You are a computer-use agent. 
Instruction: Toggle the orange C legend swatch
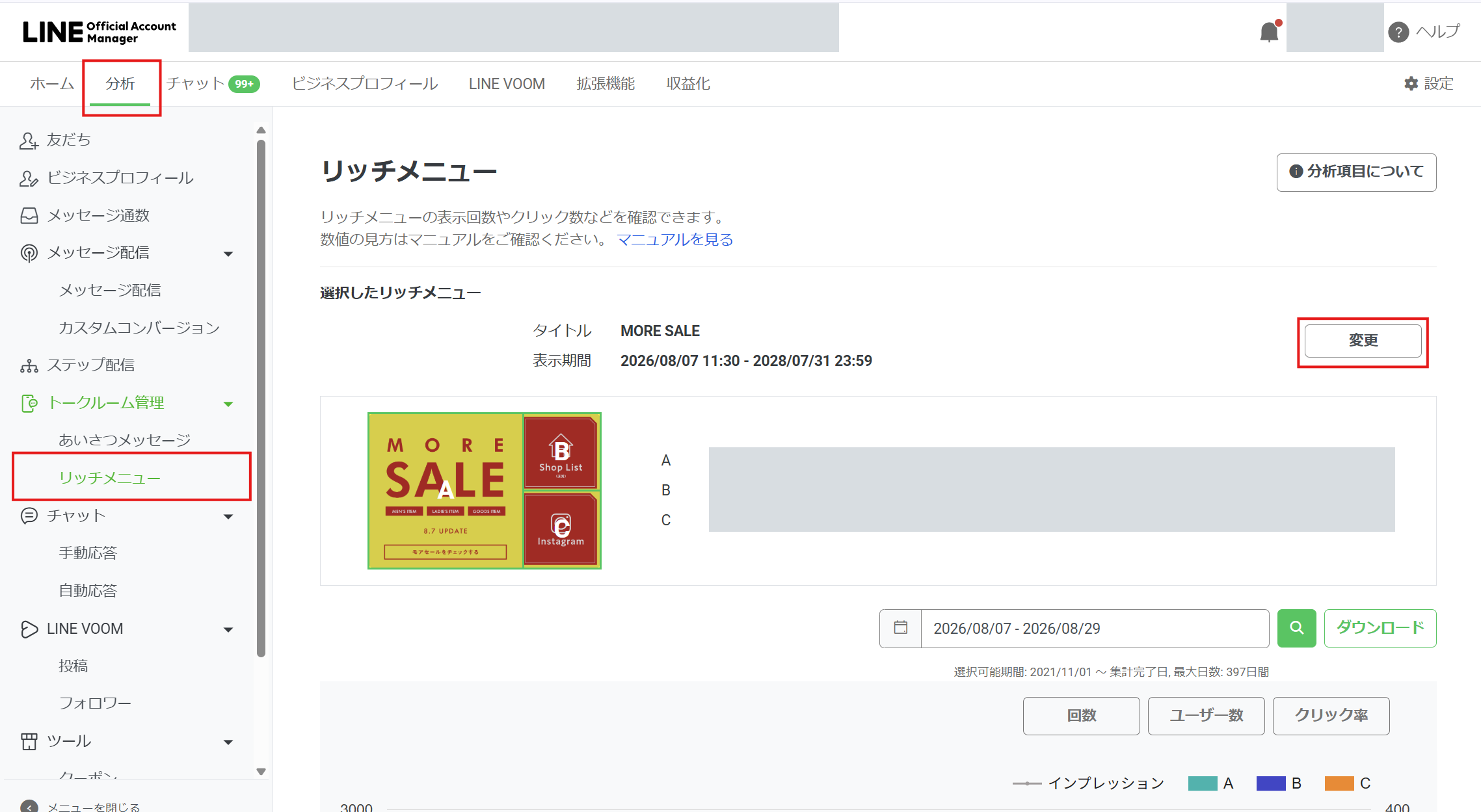1339,783
